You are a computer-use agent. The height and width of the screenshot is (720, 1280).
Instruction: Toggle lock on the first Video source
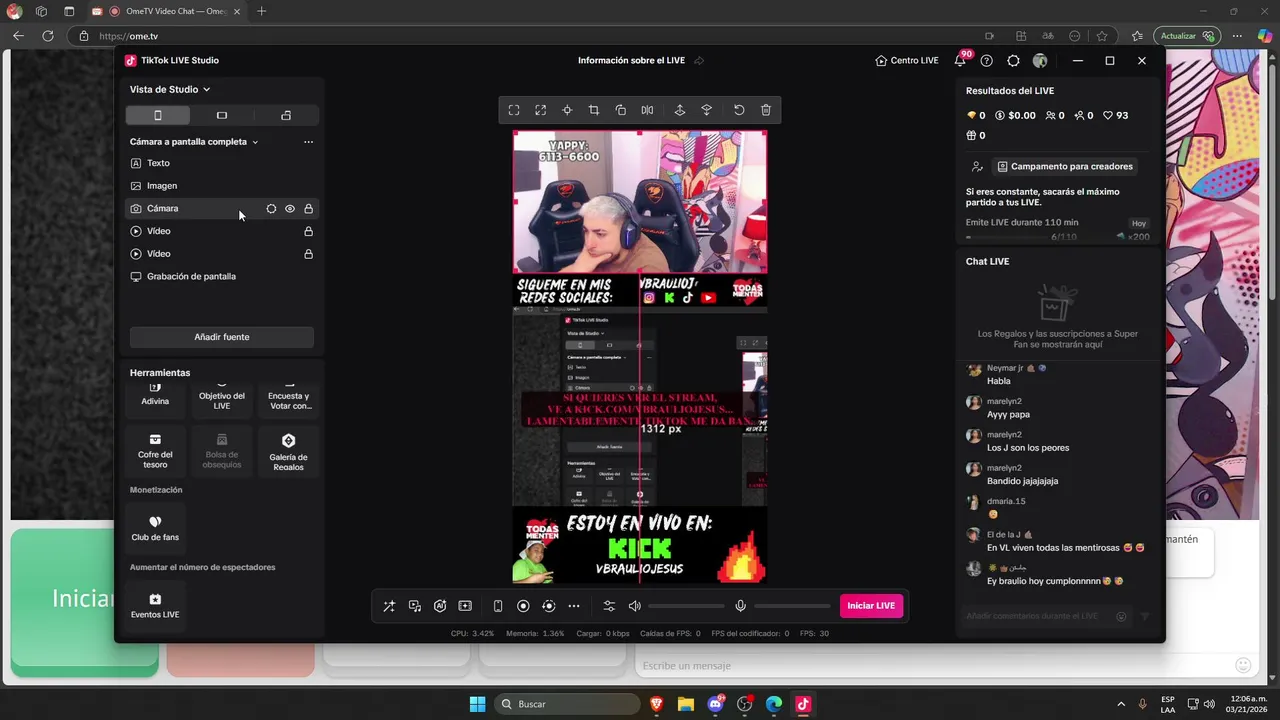(308, 231)
